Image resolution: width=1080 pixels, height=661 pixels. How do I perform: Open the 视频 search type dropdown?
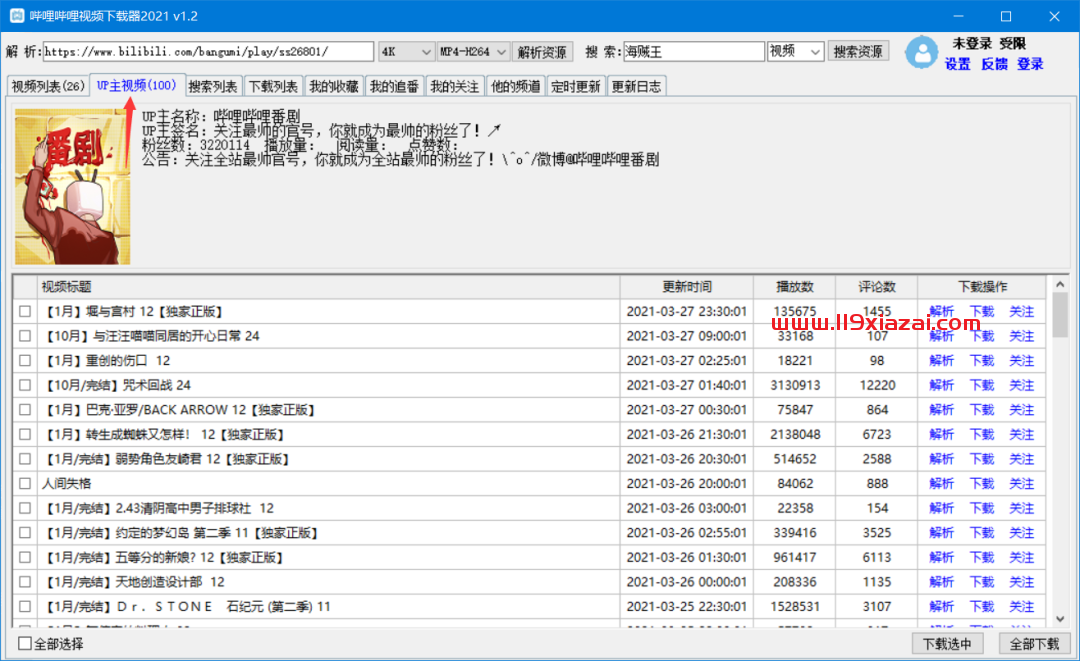coord(795,52)
